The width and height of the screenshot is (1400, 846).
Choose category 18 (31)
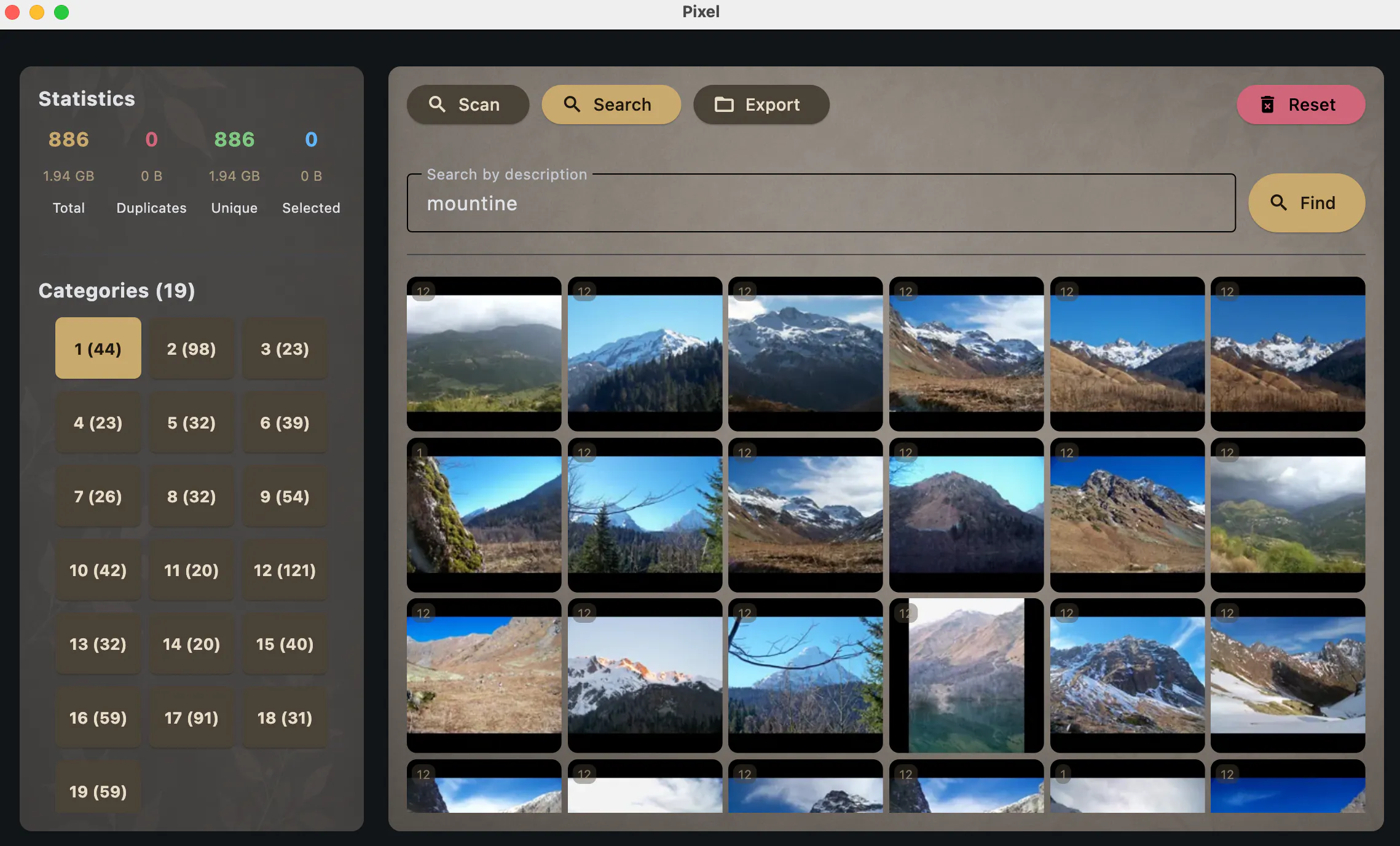[x=285, y=718]
